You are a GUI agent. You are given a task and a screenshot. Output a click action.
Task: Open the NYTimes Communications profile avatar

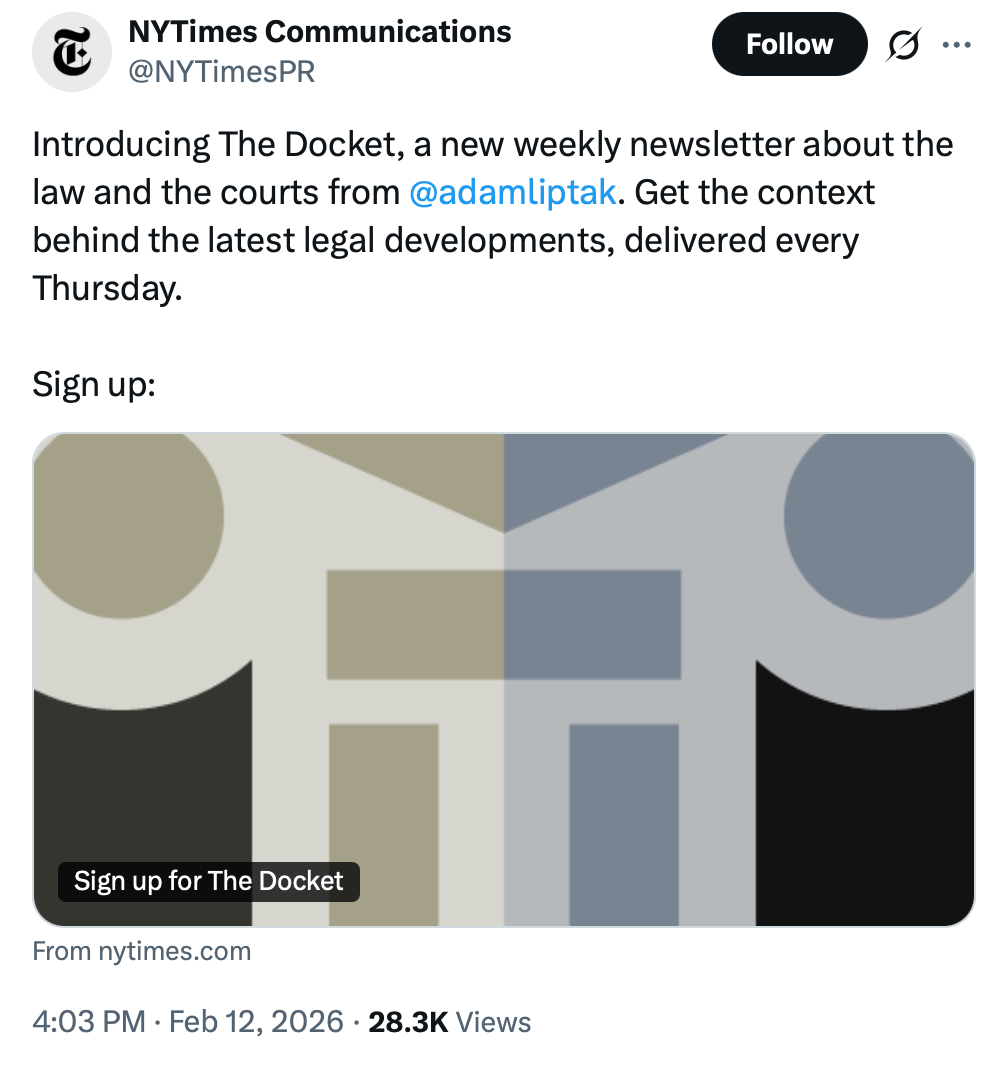71,52
